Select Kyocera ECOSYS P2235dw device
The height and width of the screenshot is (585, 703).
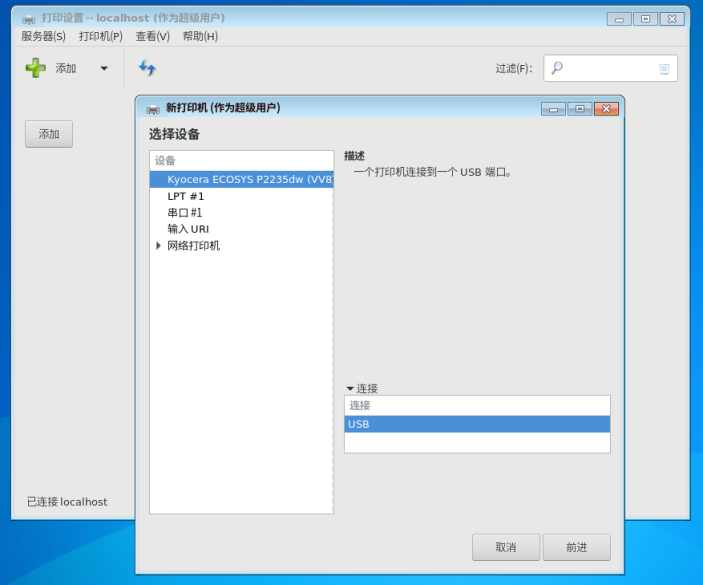click(242, 179)
